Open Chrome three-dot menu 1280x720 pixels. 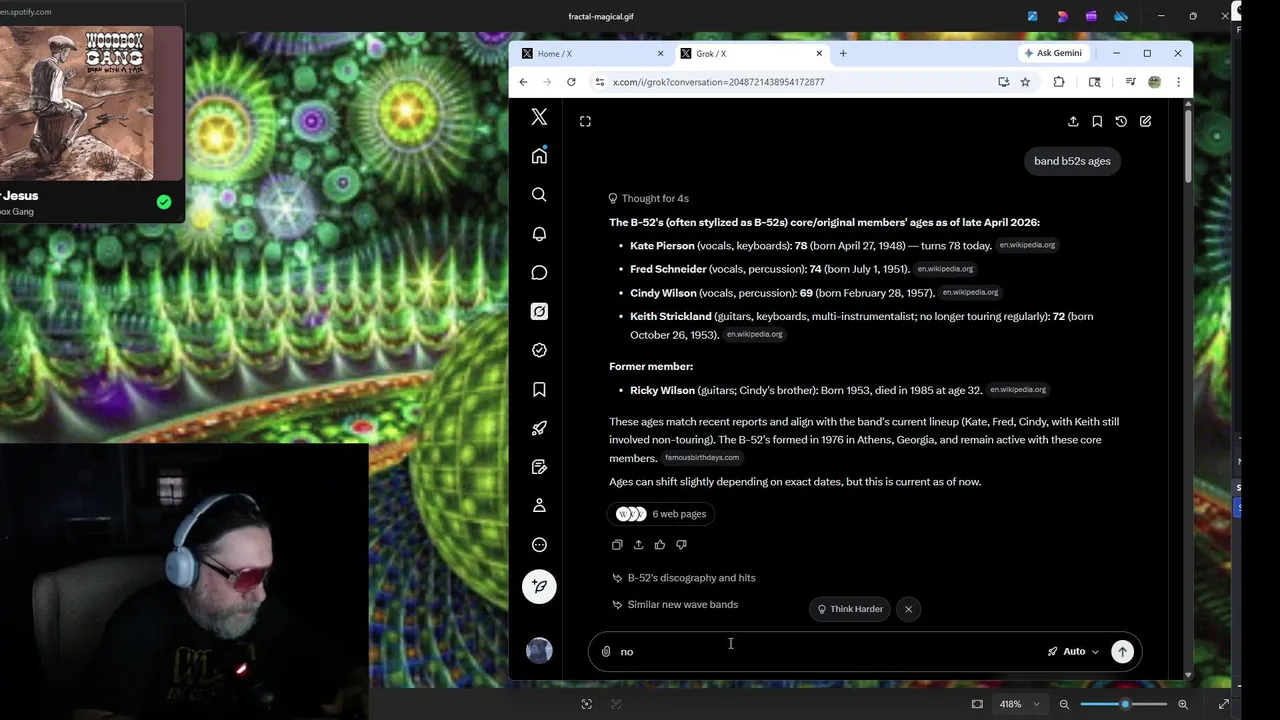point(1178,82)
